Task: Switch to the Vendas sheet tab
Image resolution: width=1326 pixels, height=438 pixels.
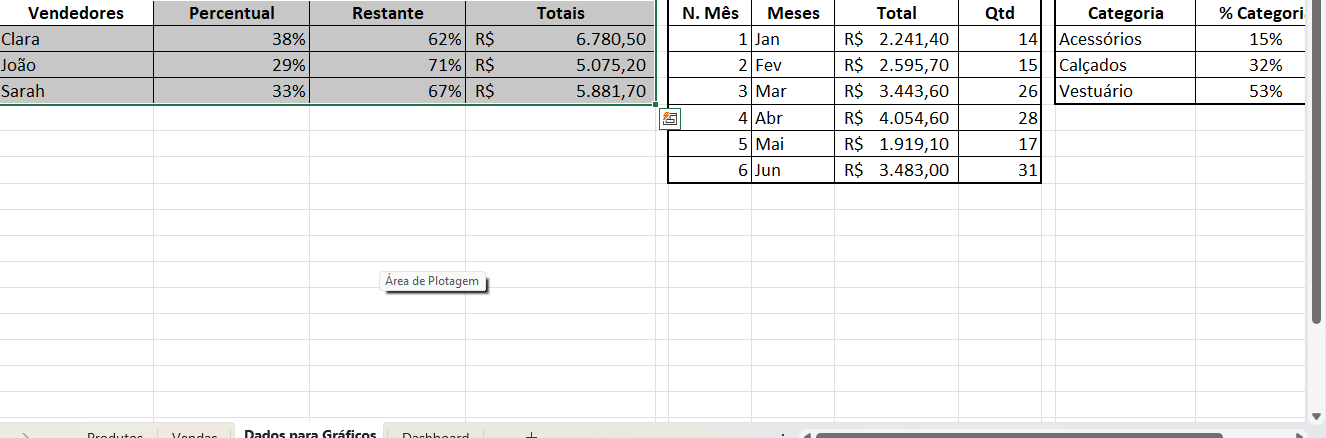Action: click(x=195, y=436)
